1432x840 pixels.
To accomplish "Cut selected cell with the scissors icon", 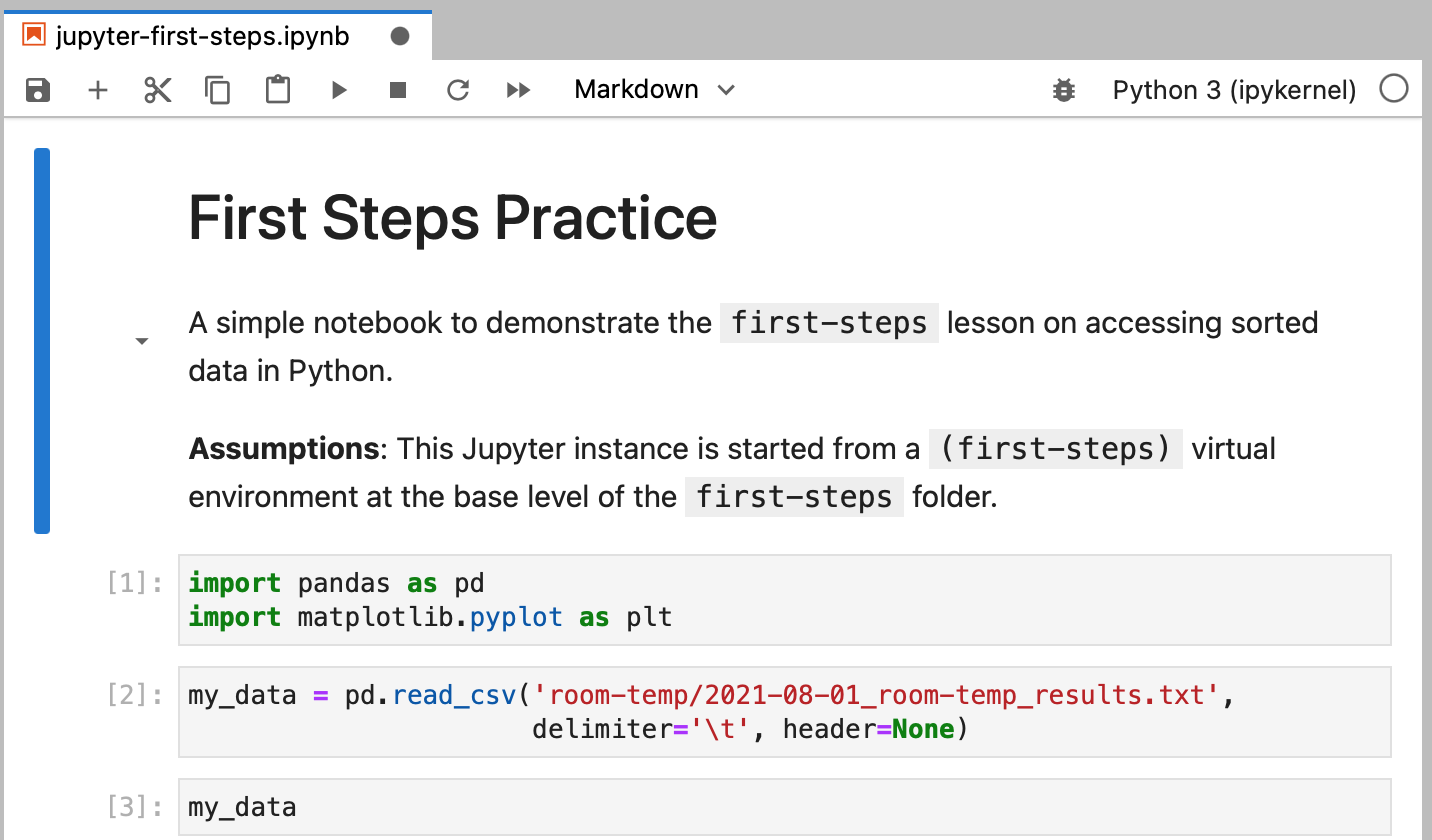I will pos(158,90).
